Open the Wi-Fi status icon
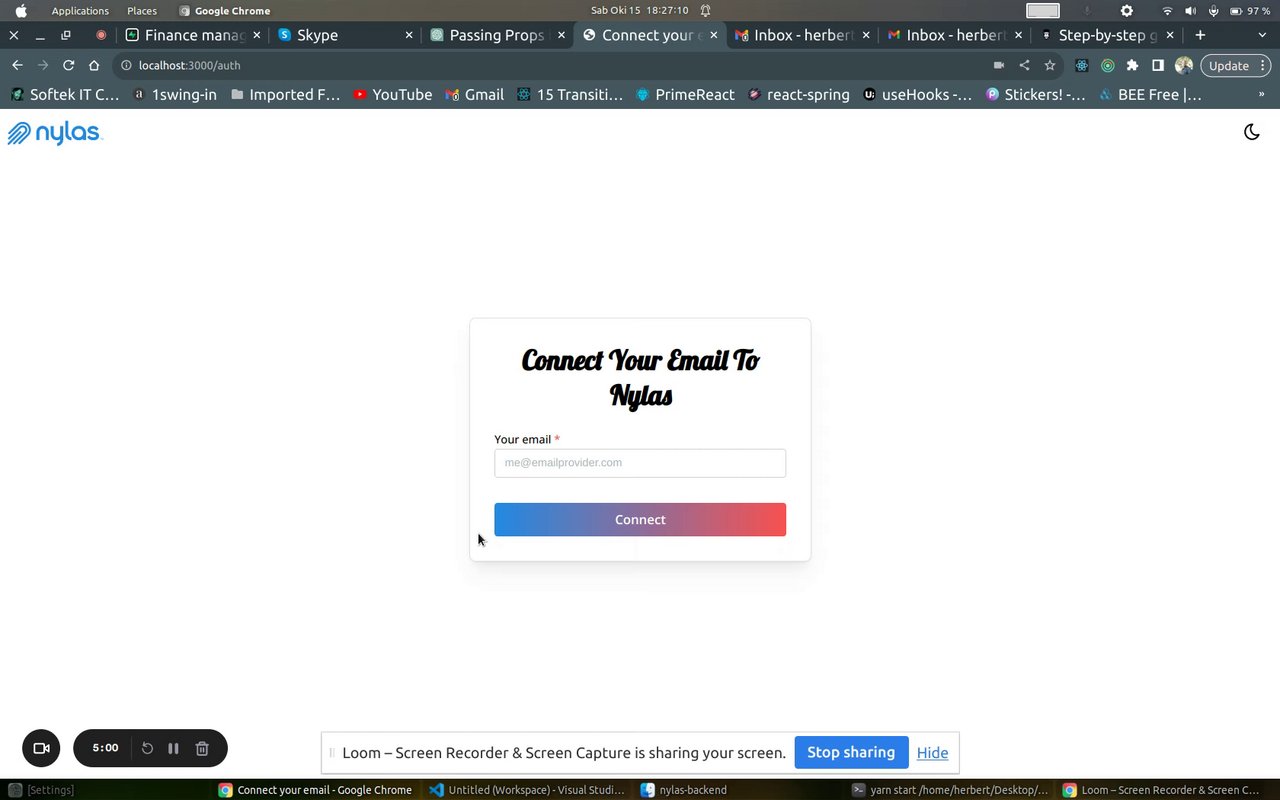1280x800 pixels. click(1167, 11)
